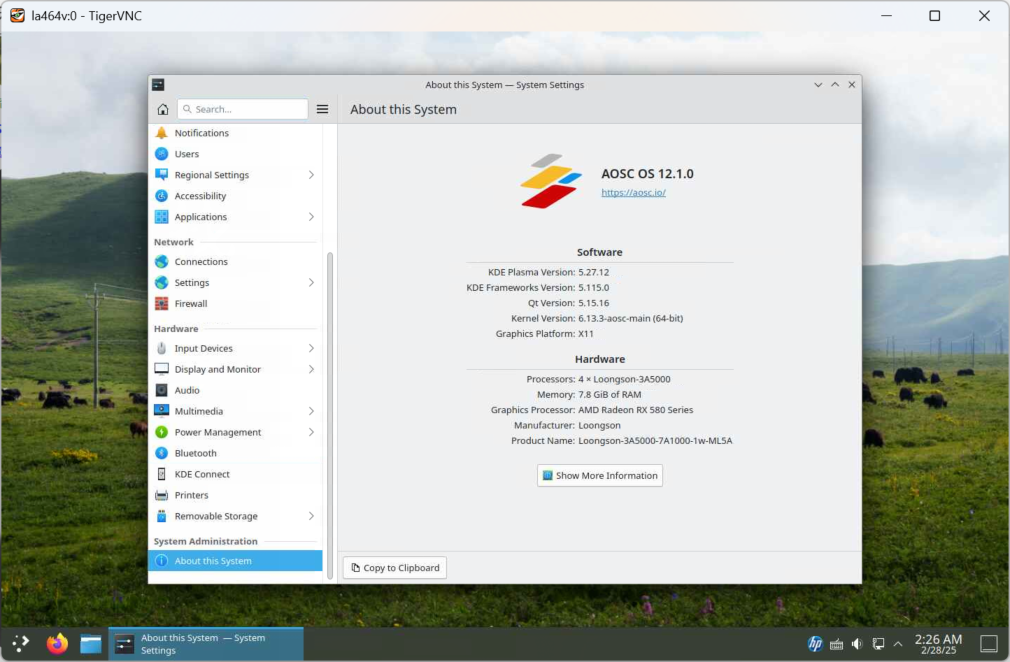
Task: Open the hamburger menu beside search
Action: pos(322,109)
